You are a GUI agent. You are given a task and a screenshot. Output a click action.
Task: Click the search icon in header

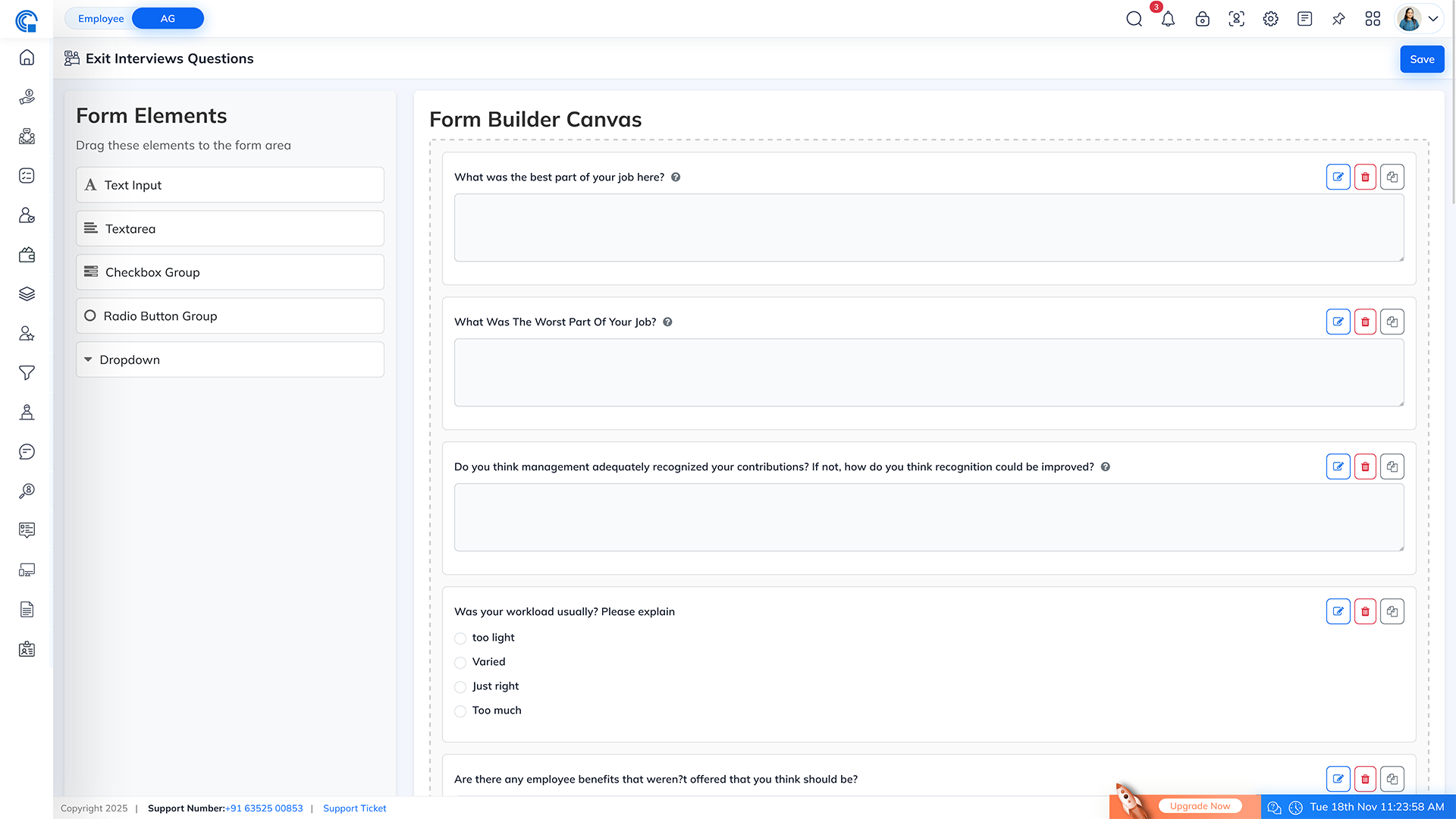click(x=1134, y=19)
